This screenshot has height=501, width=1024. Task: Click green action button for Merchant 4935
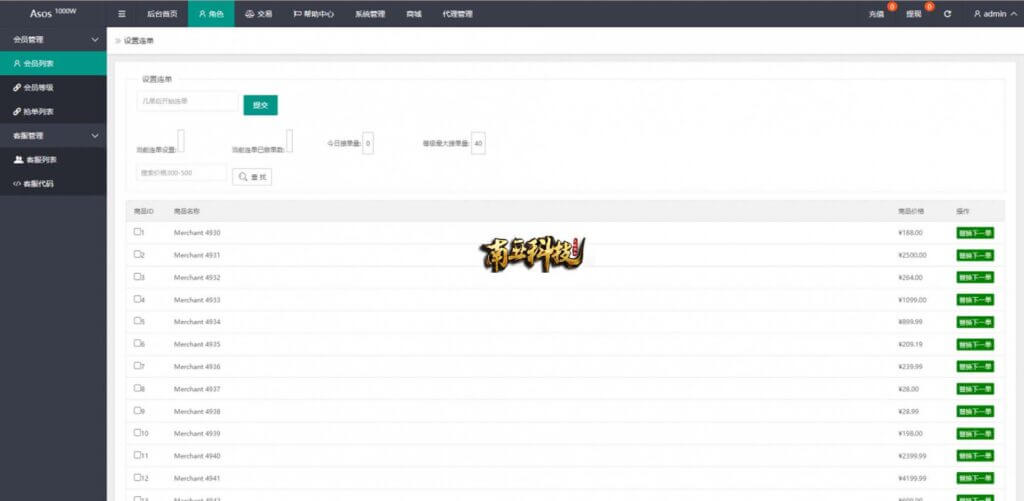click(975, 344)
